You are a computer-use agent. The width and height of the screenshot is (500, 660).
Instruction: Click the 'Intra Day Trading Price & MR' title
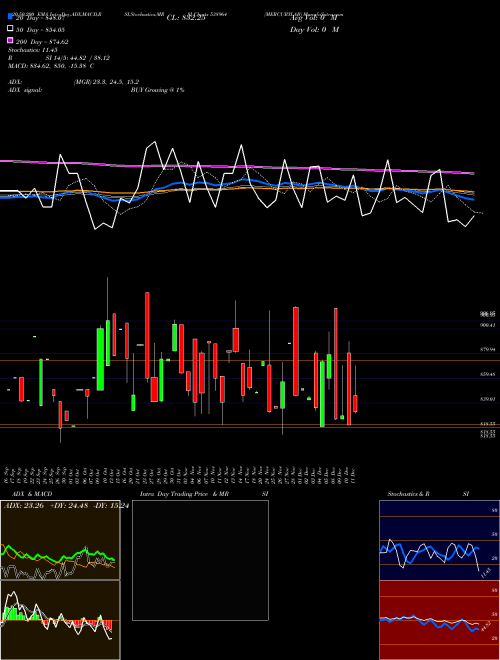click(x=184, y=494)
